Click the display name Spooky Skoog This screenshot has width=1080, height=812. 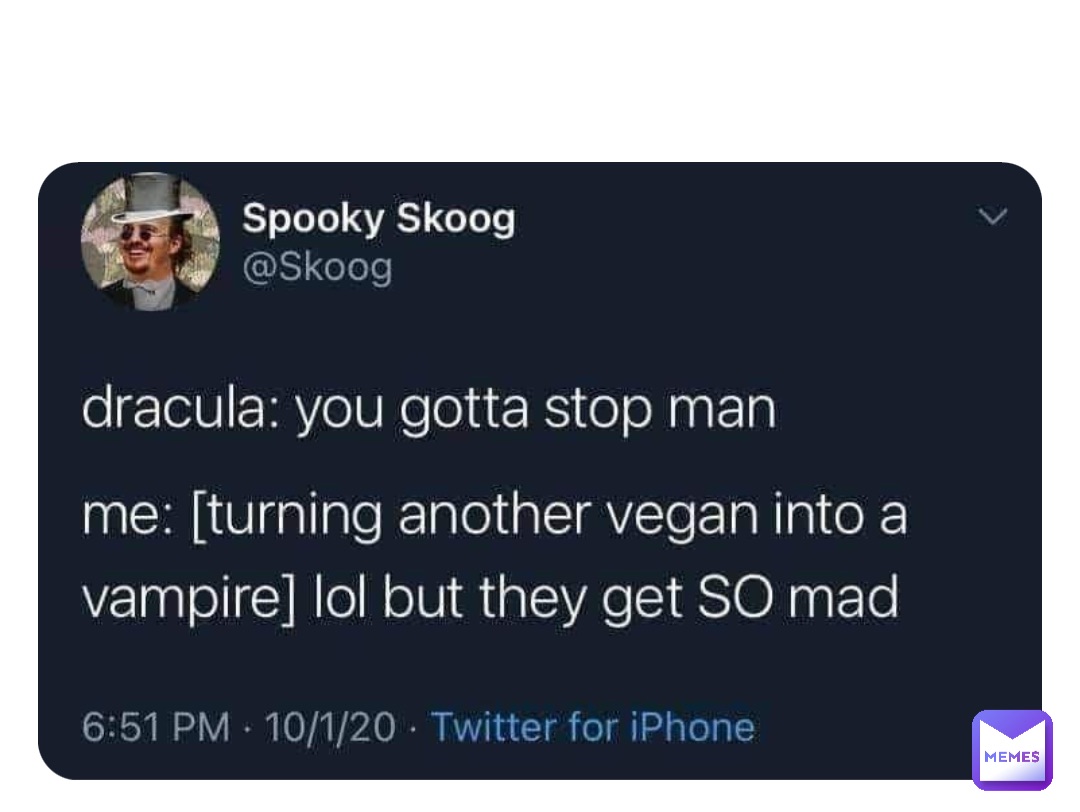[x=378, y=218]
